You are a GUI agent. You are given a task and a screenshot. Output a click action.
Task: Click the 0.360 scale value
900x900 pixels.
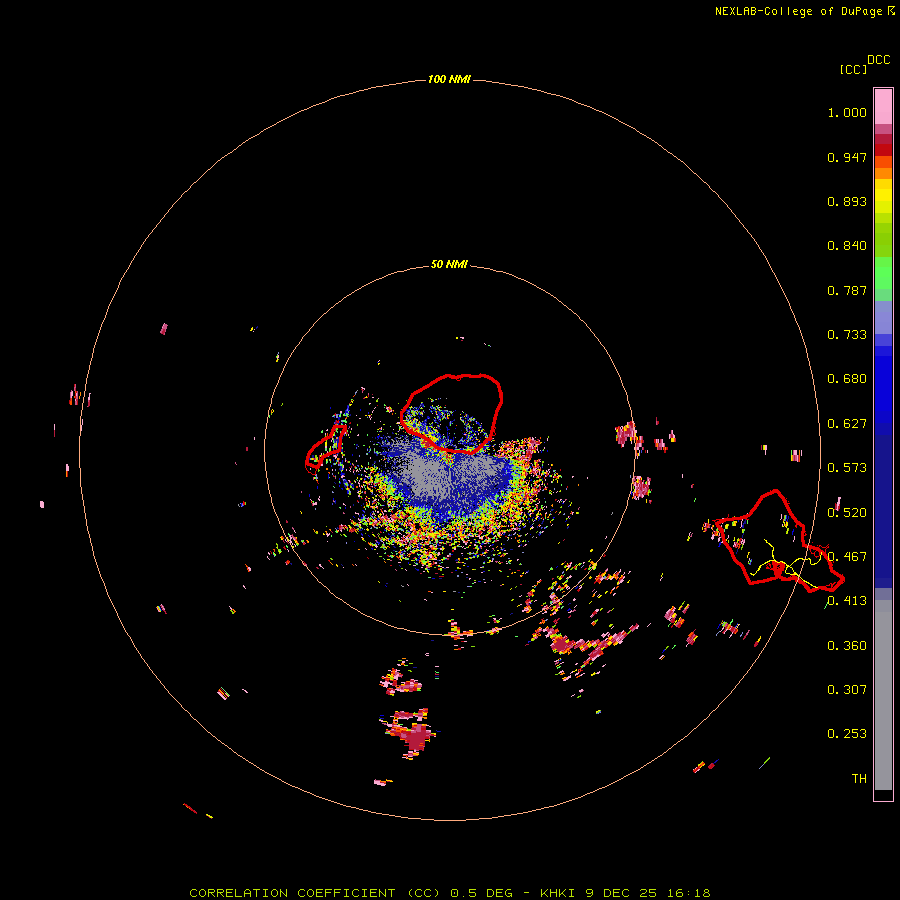click(x=847, y=646)
